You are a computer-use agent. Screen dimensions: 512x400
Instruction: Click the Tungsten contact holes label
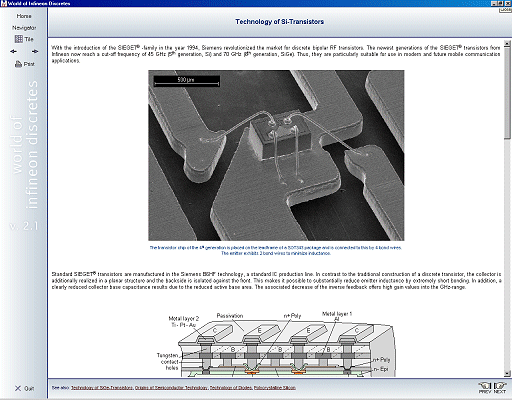click(x=168, y=362)
